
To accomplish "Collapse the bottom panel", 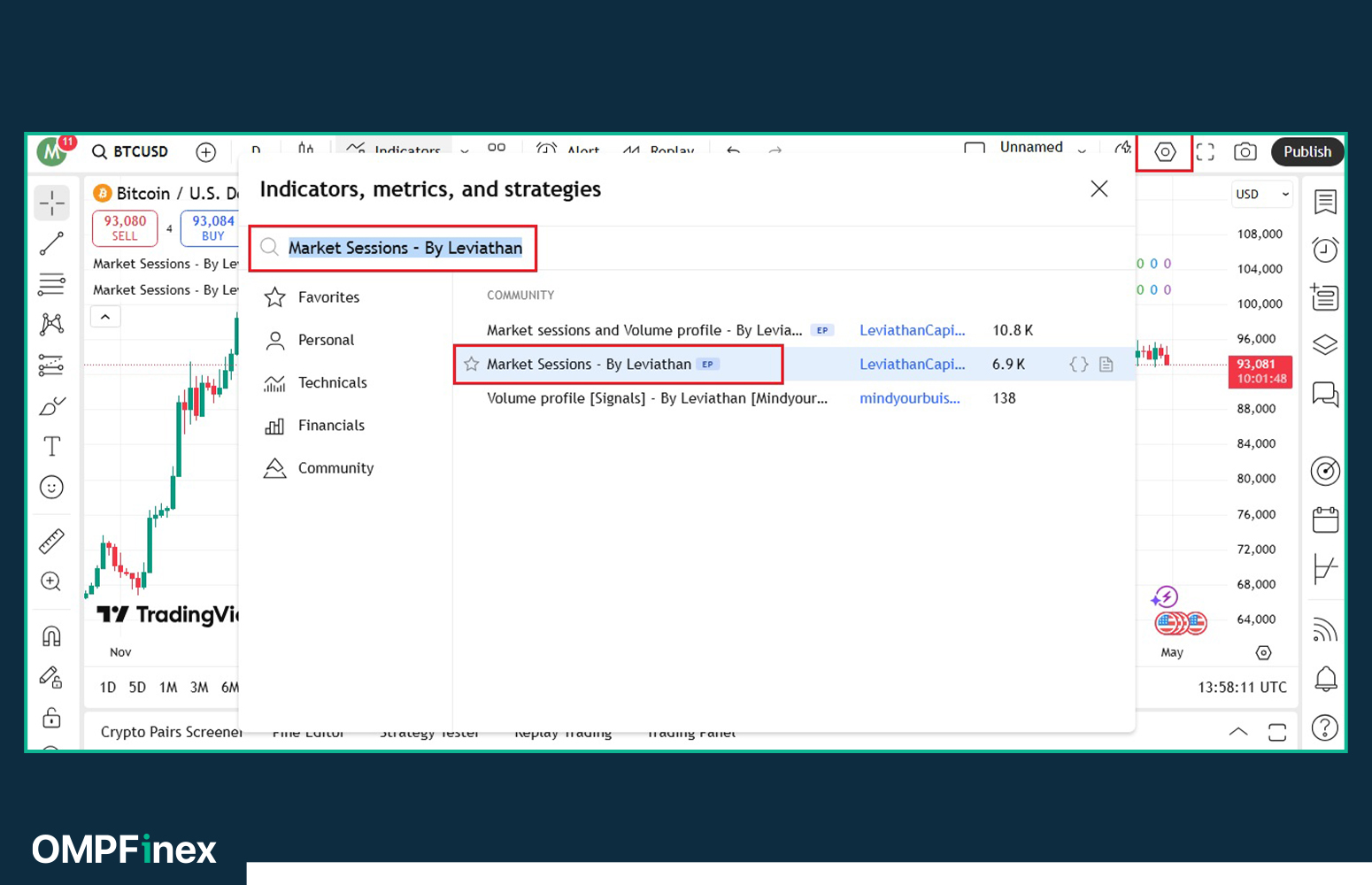I will 1238,732.
